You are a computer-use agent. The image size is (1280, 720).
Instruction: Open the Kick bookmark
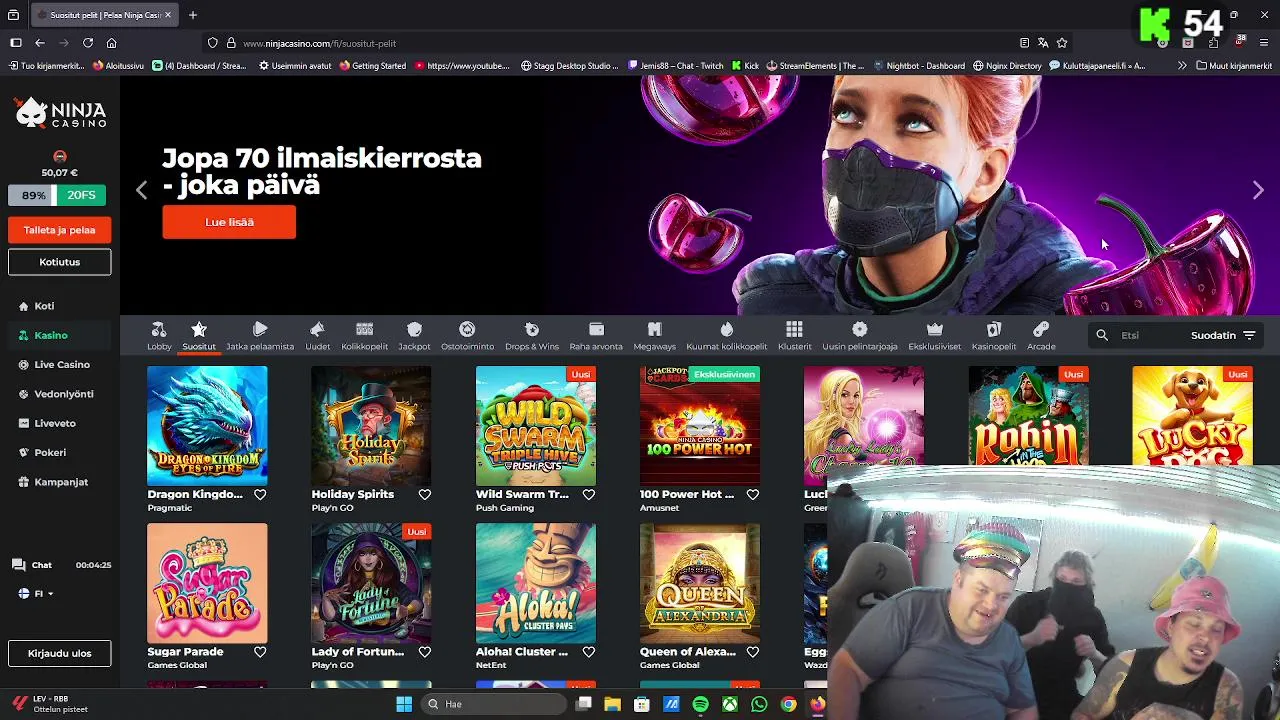(745, 66)
